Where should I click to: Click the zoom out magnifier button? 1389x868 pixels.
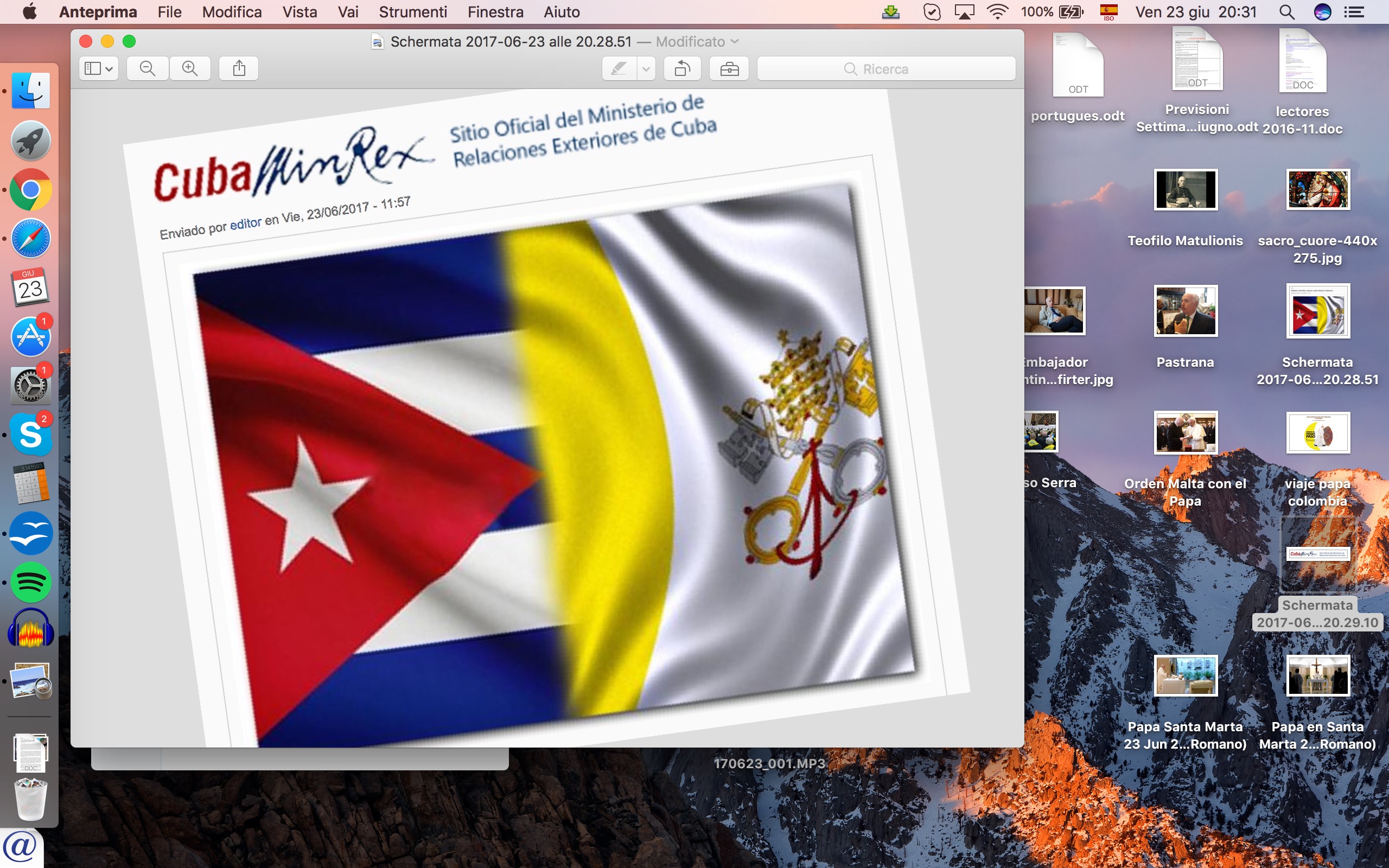(x=148, y=69)
